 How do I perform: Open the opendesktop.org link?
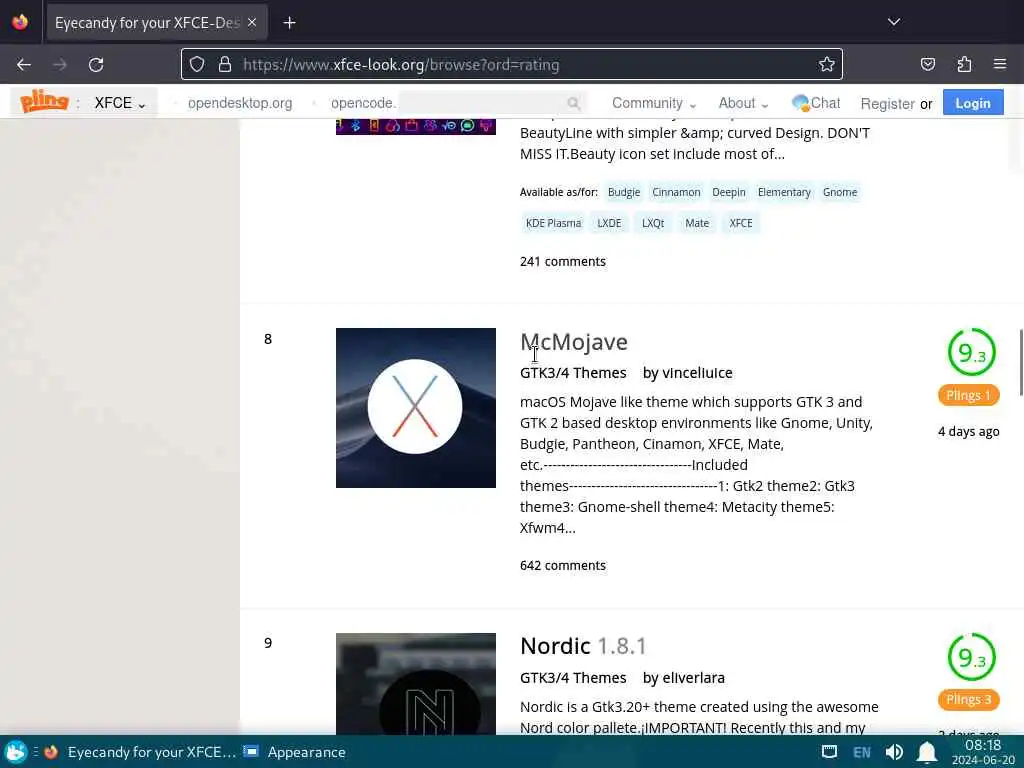[x=240, y=103]
